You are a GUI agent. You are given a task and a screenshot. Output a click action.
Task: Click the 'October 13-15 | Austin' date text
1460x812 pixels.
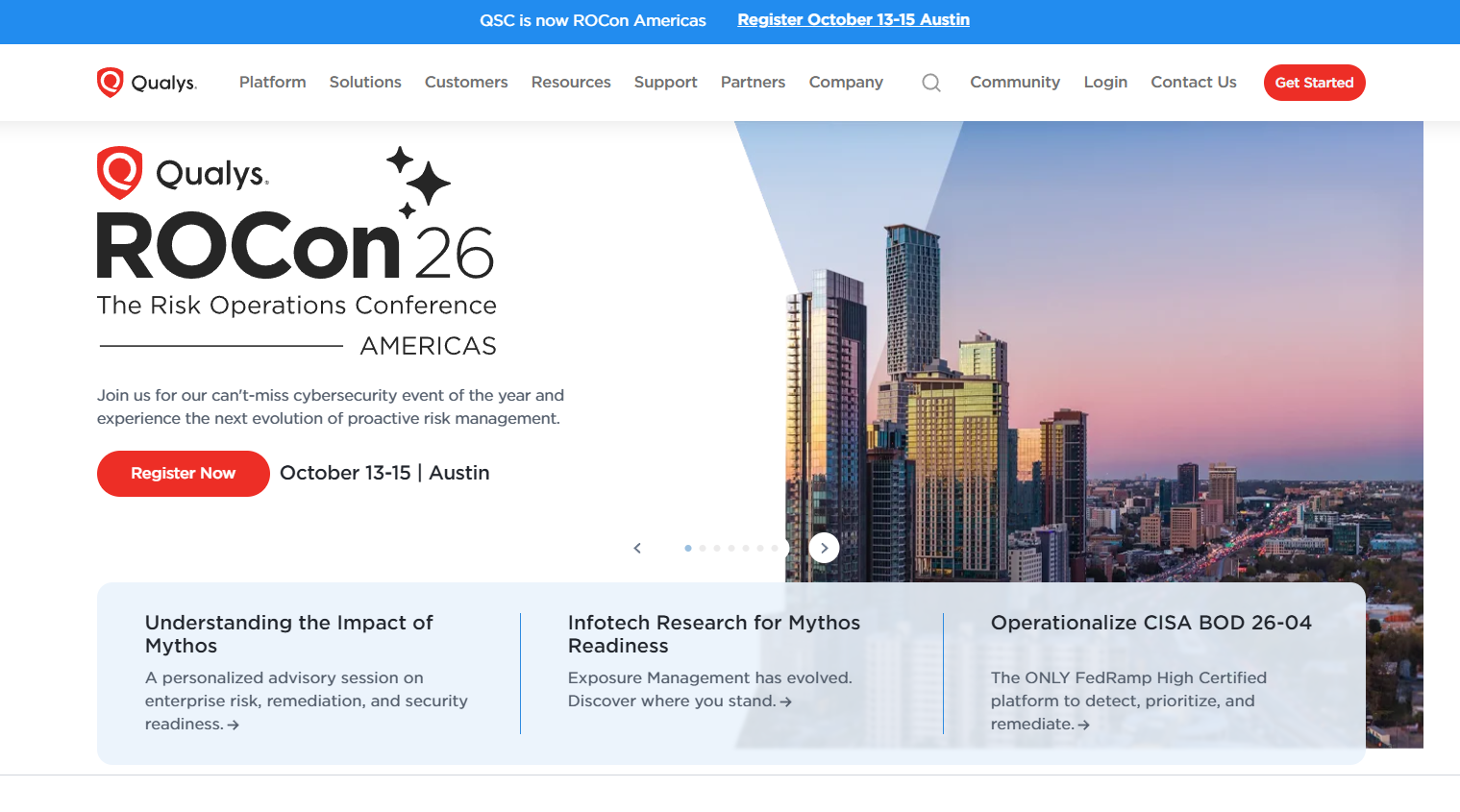(384, 473)
